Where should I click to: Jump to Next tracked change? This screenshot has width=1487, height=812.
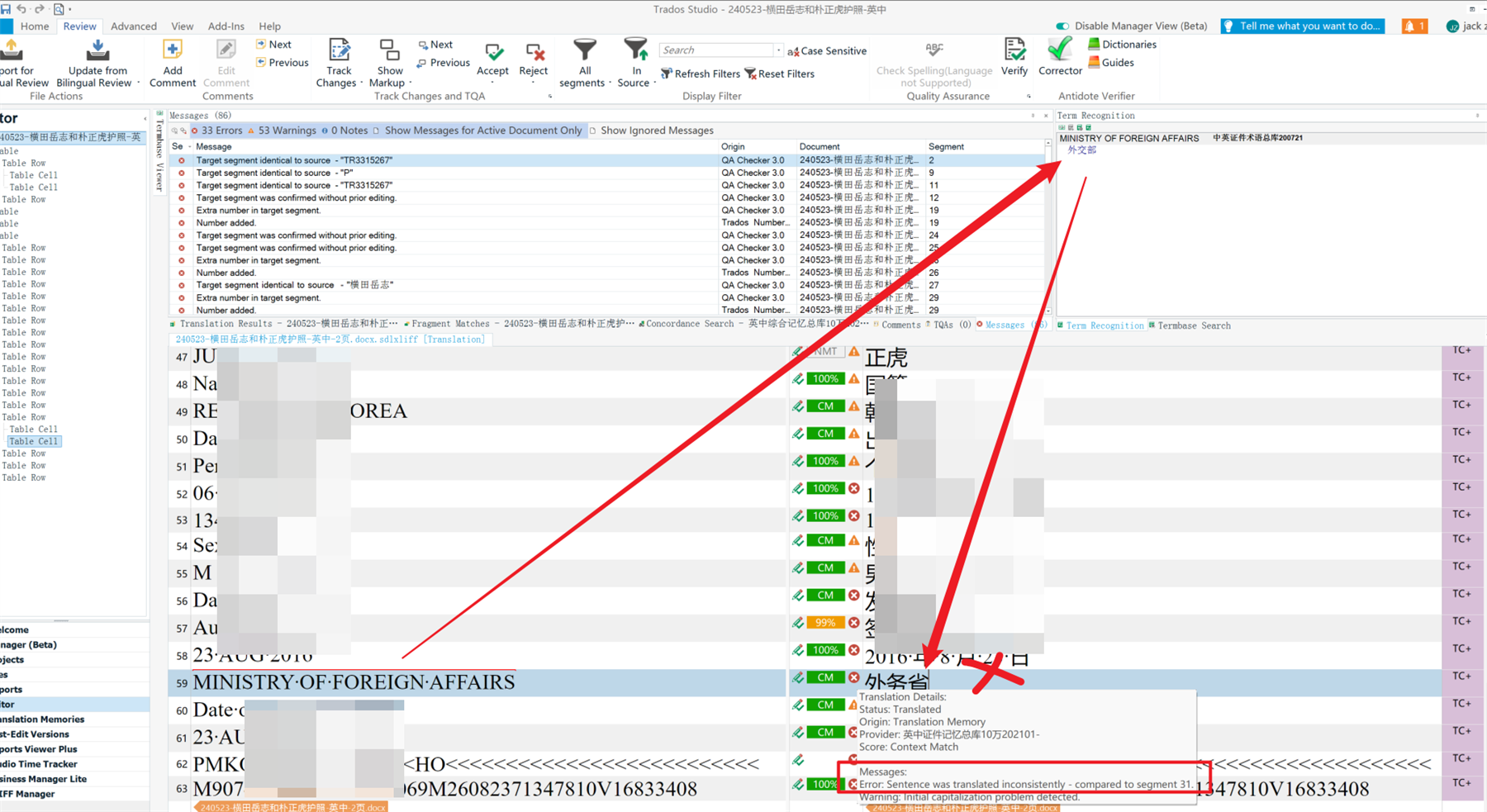coord(435,45)
